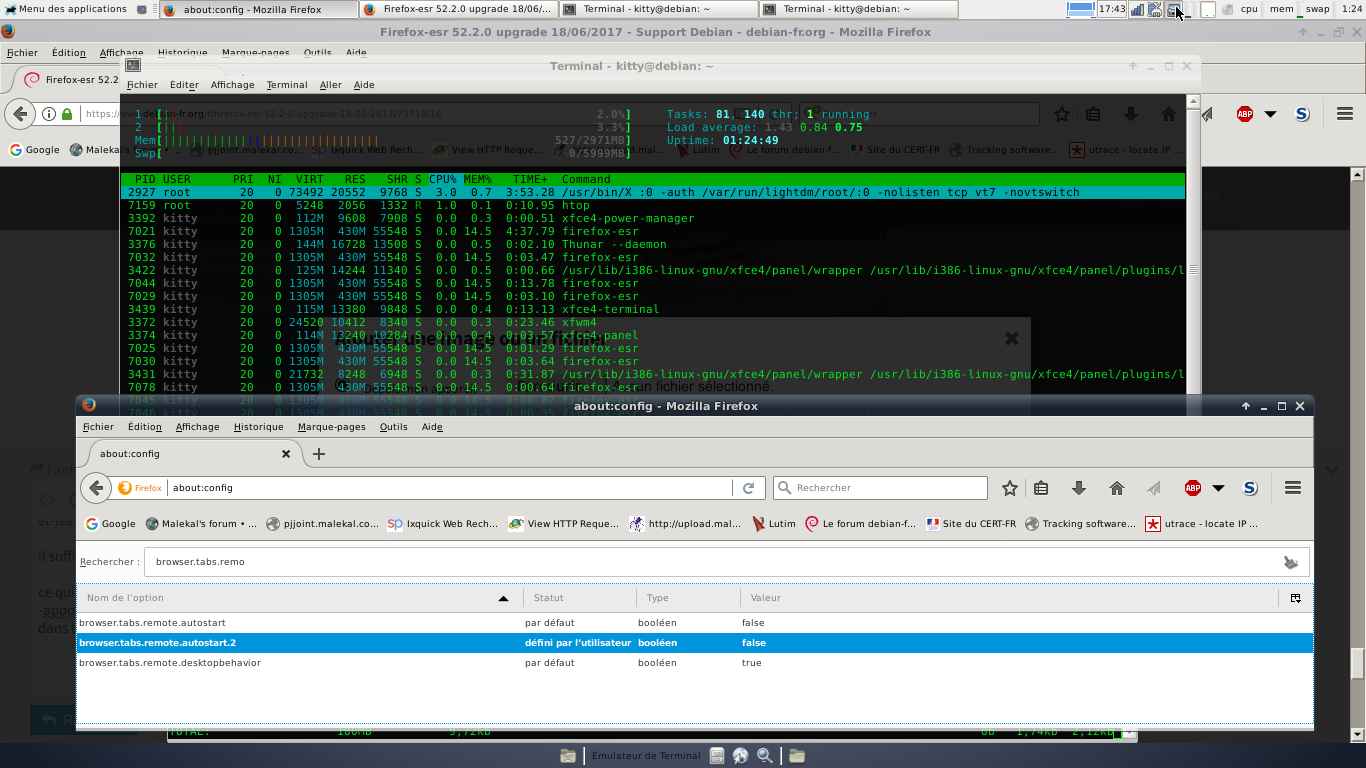
Task: Select browser.tabs.remote.desktopbehavior row
Action: click(x=695, y=663)
